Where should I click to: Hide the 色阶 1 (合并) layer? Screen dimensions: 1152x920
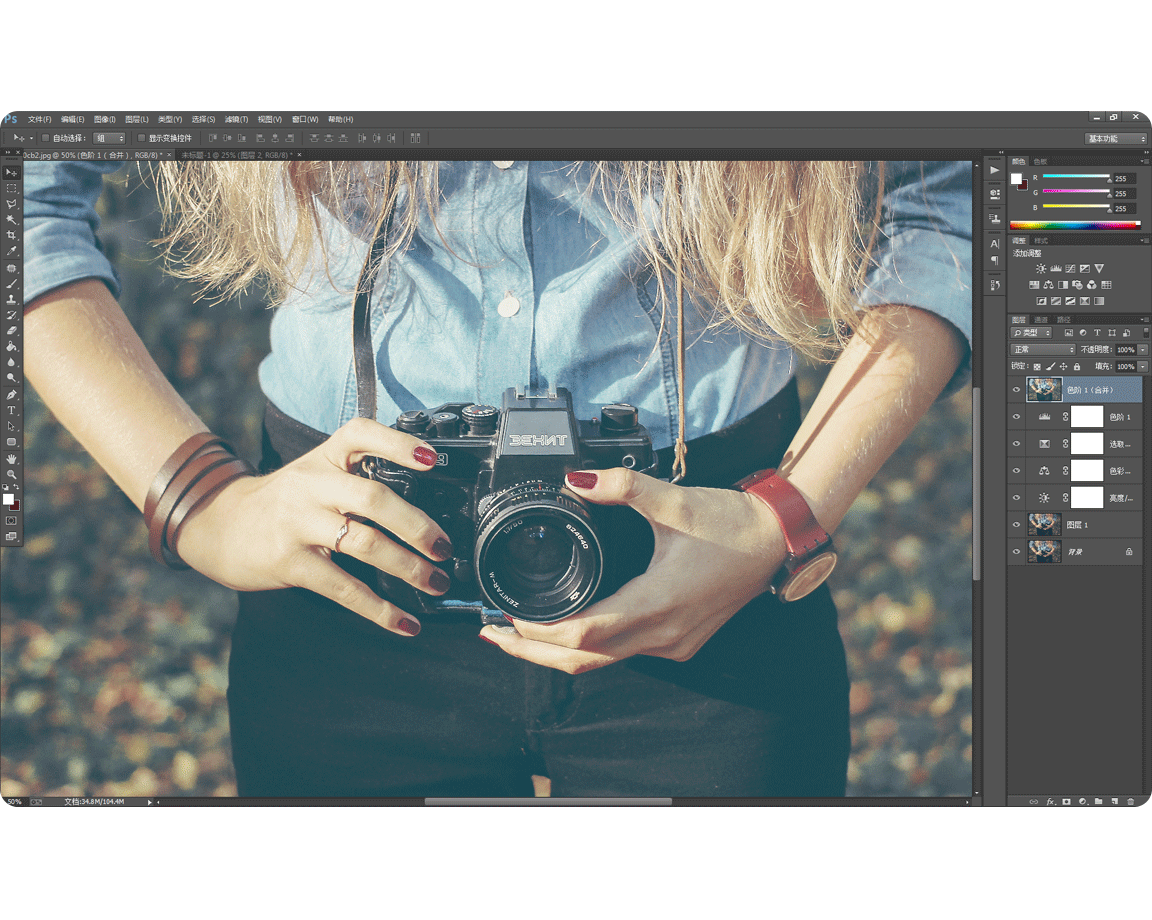coord(1017,389)
